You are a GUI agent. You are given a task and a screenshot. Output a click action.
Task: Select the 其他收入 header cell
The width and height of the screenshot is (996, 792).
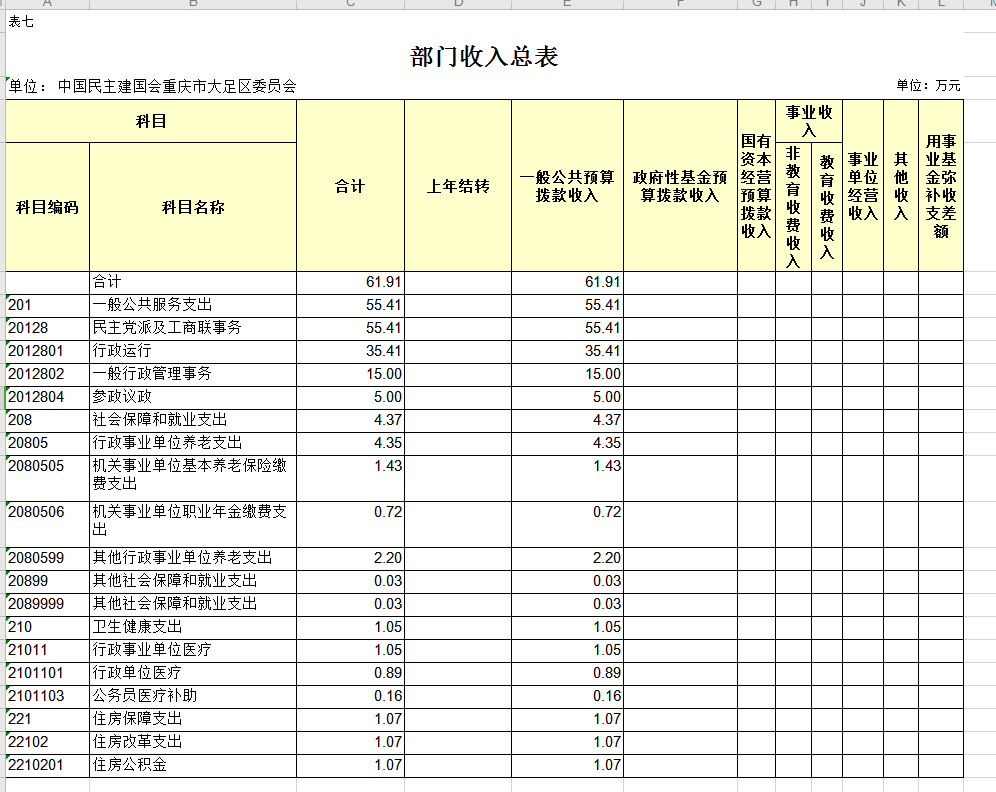901,186
